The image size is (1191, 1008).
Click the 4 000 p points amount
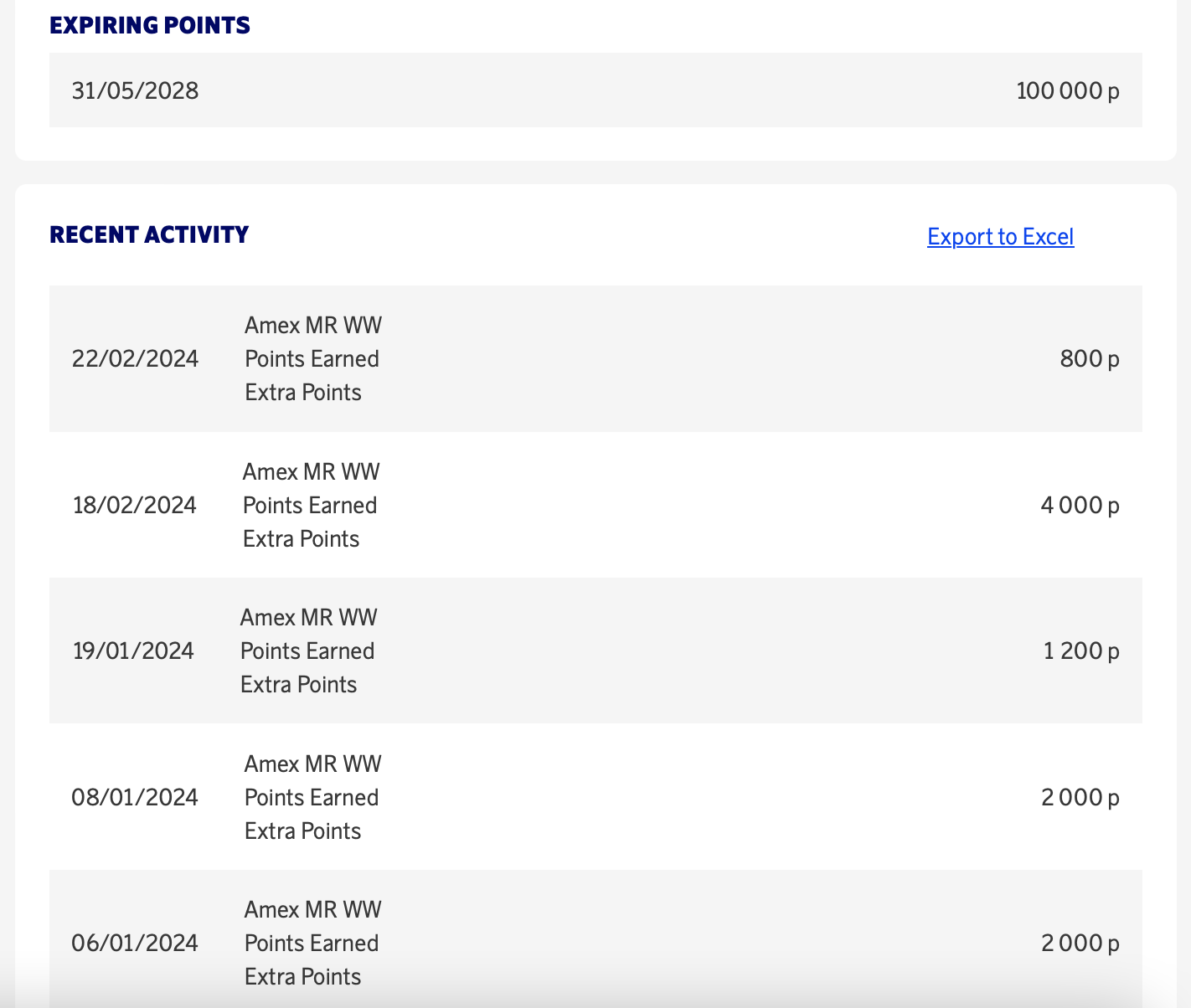1080,505
